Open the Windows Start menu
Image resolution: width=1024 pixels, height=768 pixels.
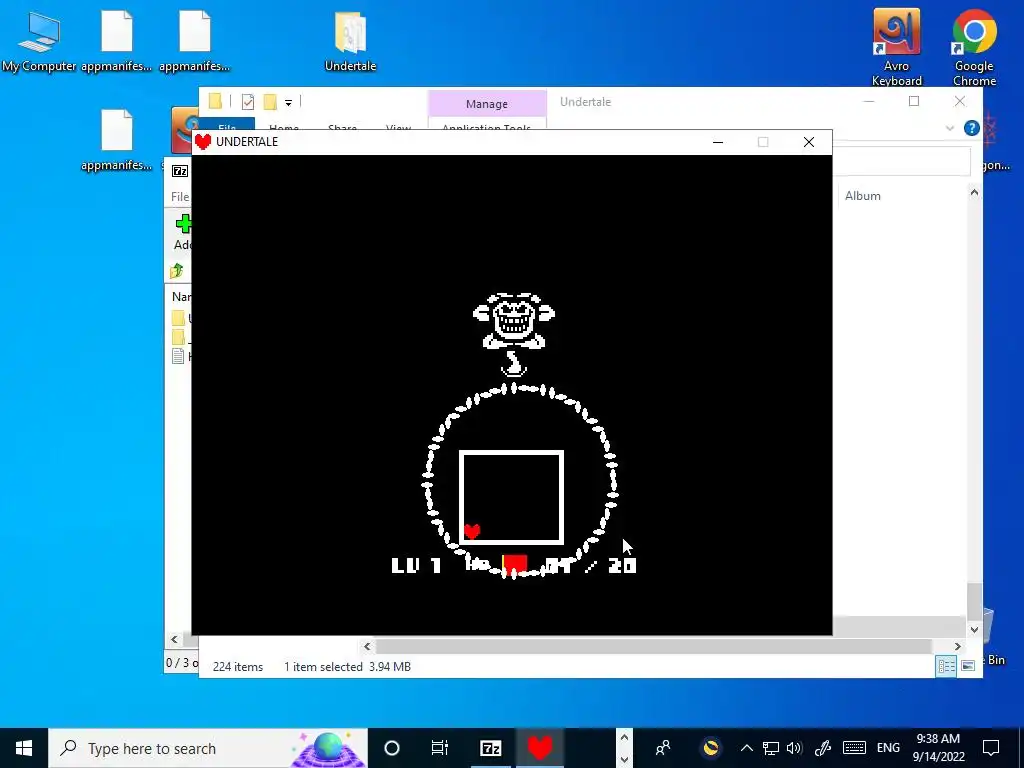click(24, 748)
